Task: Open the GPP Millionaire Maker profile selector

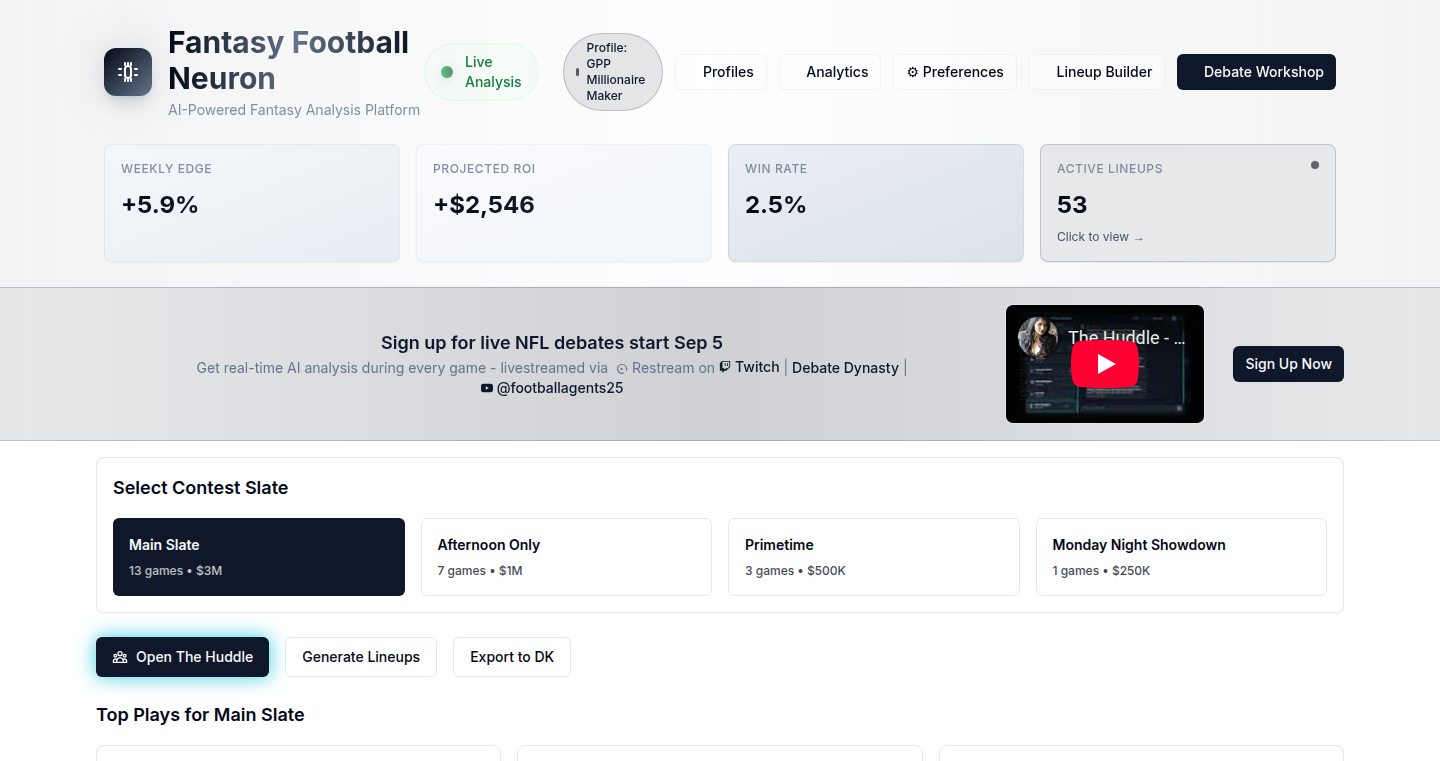Action: click(x=613, y=72)
